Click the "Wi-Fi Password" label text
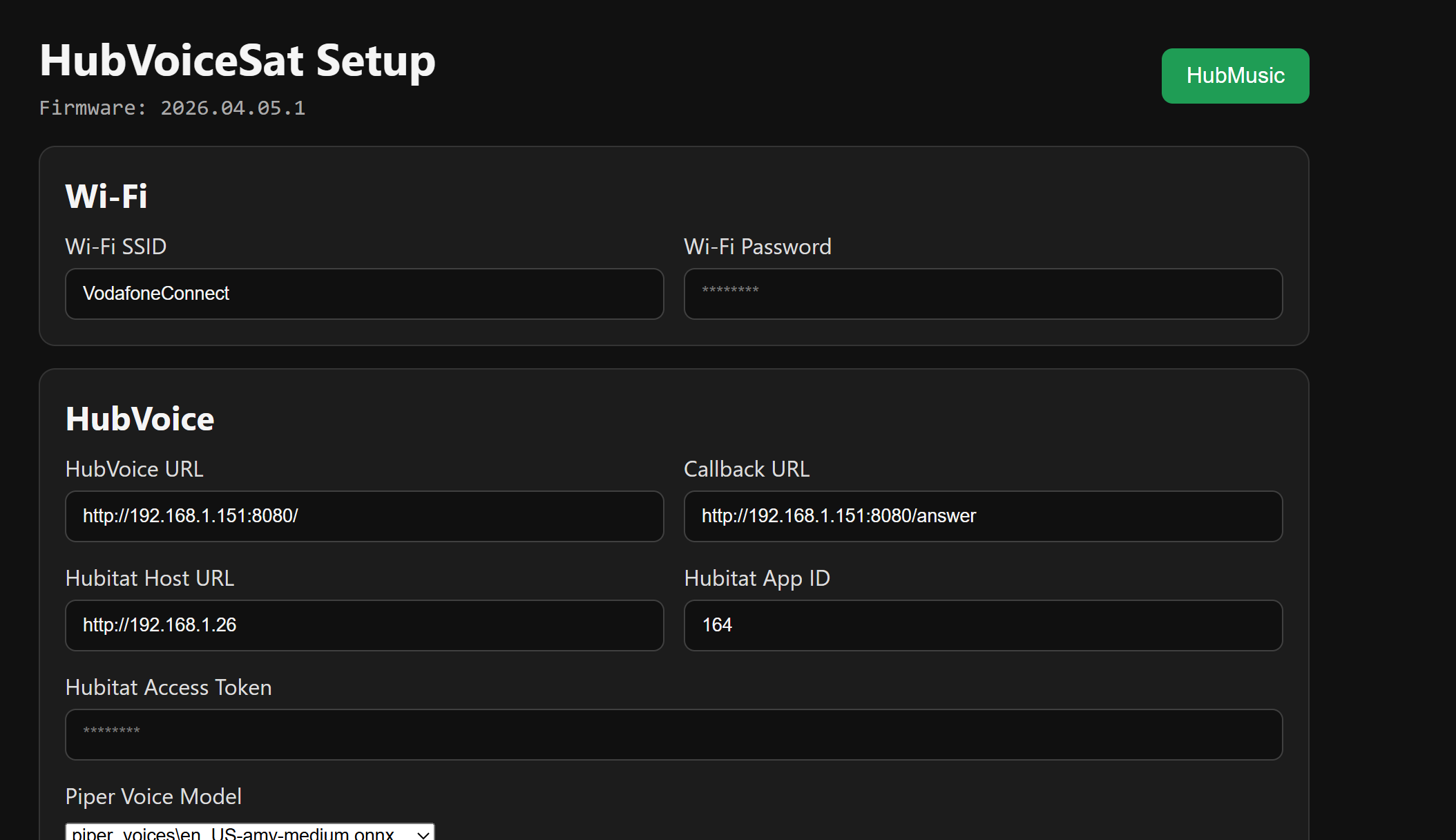Screen dimensions: 1456x840 757,247
